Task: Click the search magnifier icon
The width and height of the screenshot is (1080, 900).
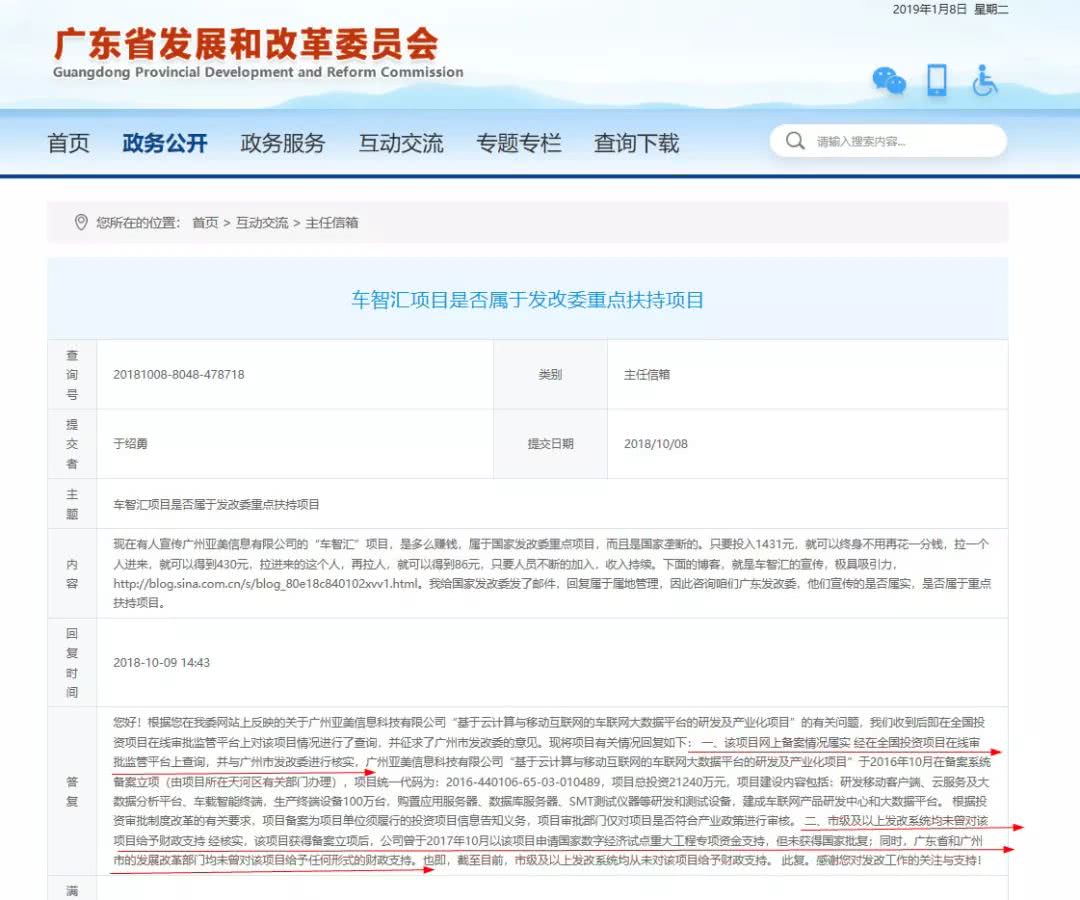Action: tap(795, 141)
